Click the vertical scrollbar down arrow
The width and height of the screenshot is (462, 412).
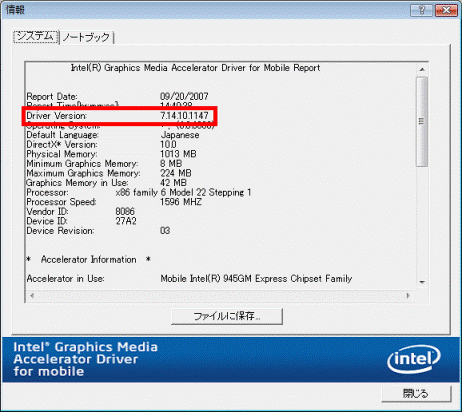[x=422, y=282]
